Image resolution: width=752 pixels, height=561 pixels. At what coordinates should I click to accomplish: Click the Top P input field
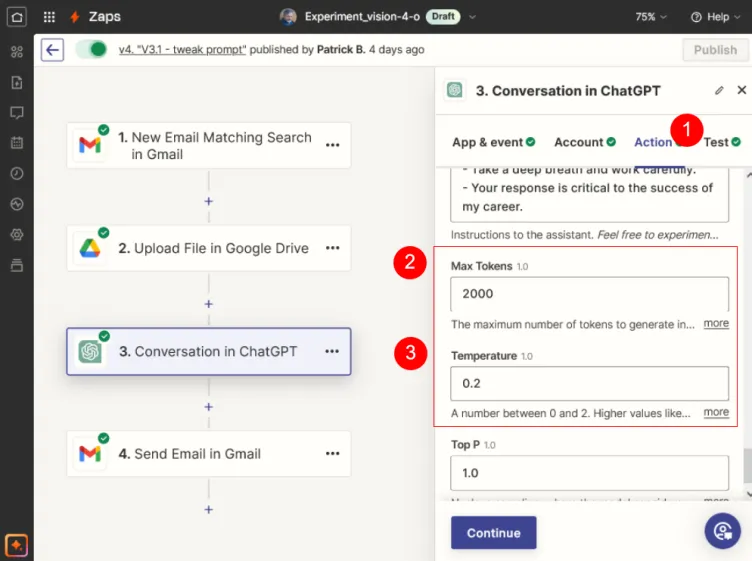click(589, 473)
